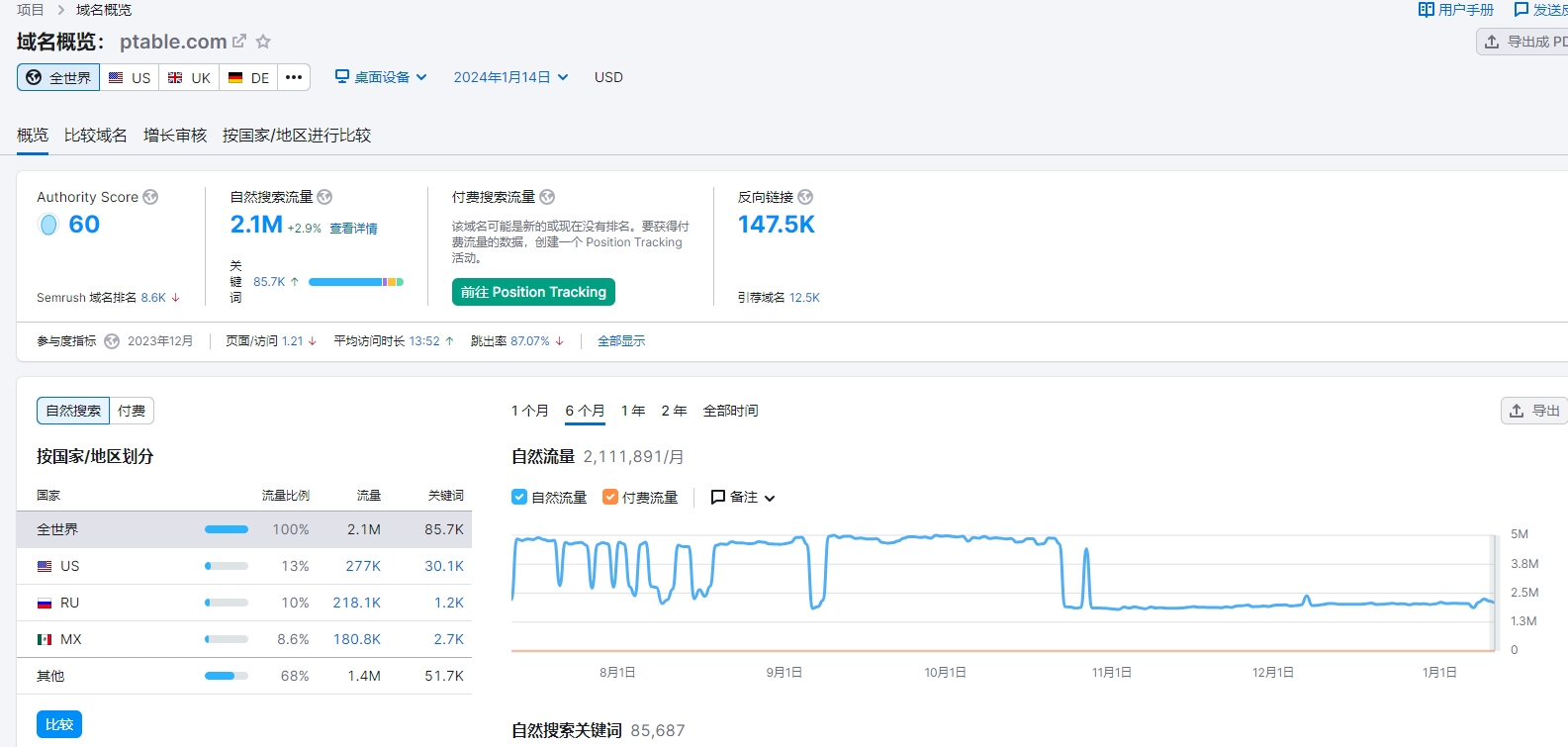This screenshot has height=747, width=1568.
Task: Open more databases ellipsis menu
Action: click(294, 77)
